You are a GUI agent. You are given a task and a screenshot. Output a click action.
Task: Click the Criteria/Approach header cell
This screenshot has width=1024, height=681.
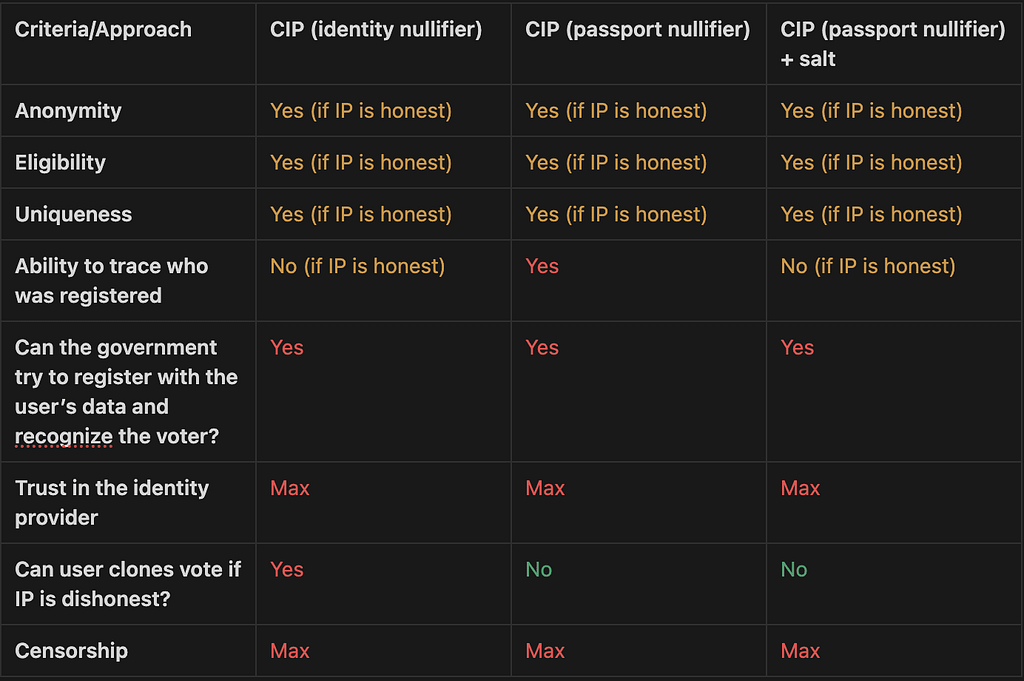(103, 29)
